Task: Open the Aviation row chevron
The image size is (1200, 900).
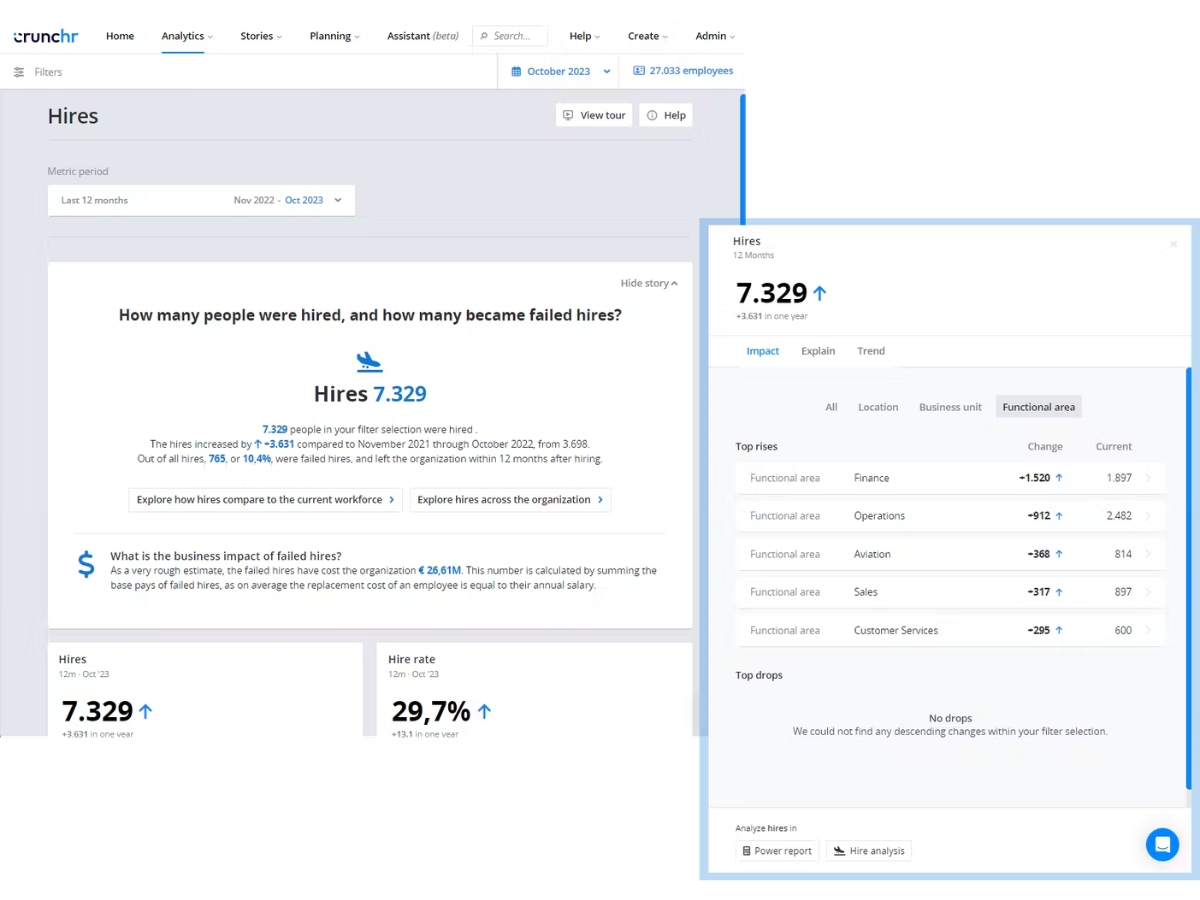Action: tap(1148, 554)
